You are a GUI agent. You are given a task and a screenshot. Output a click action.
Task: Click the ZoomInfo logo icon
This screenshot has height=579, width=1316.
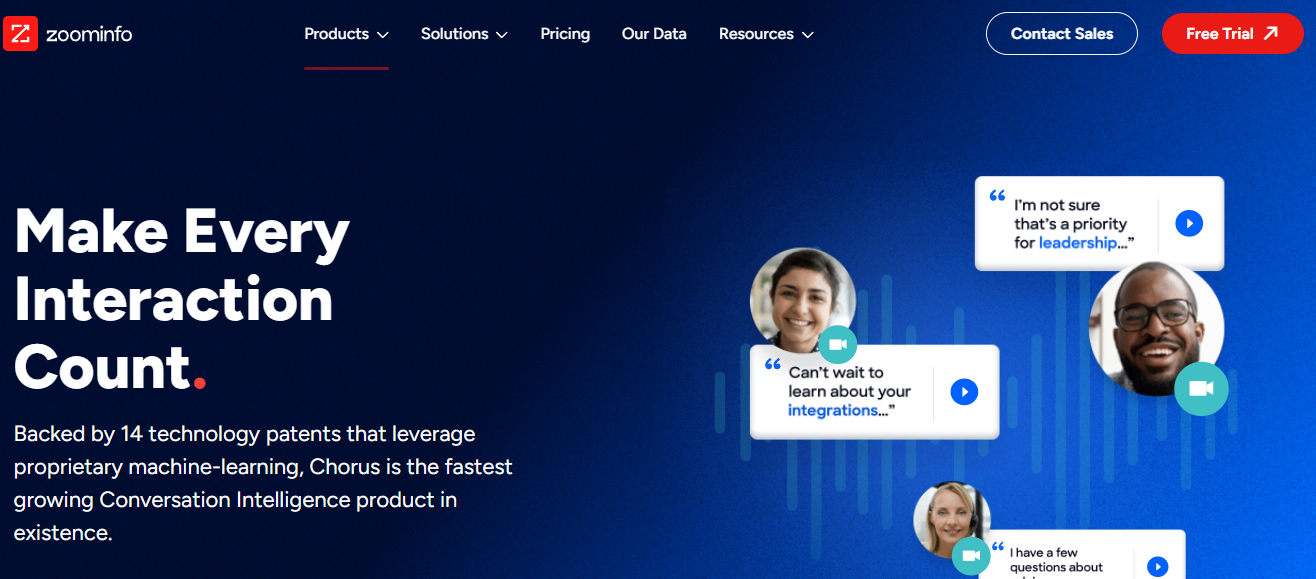click(20, 33)
